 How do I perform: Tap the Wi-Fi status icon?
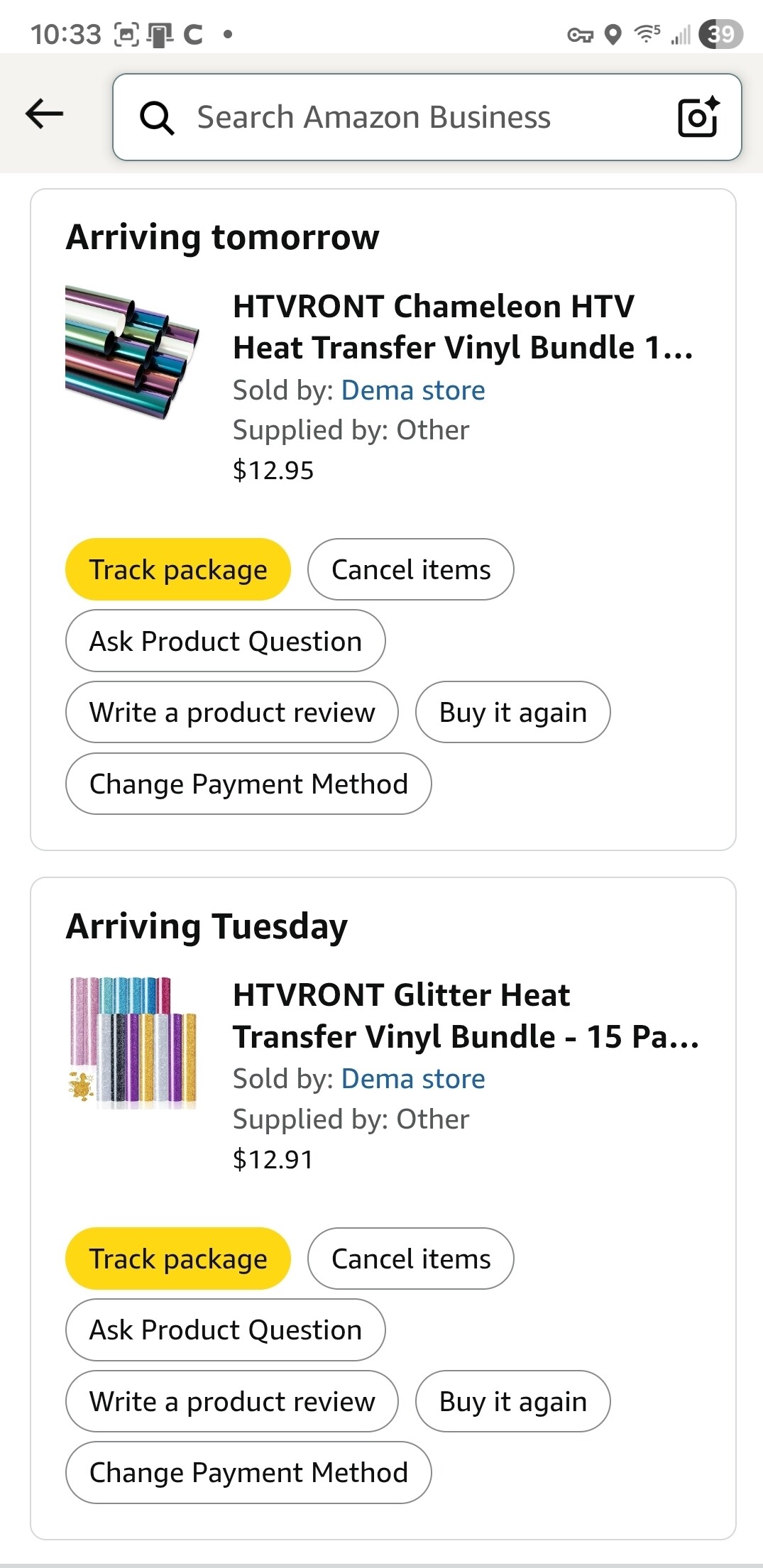(x=647, y=33)
